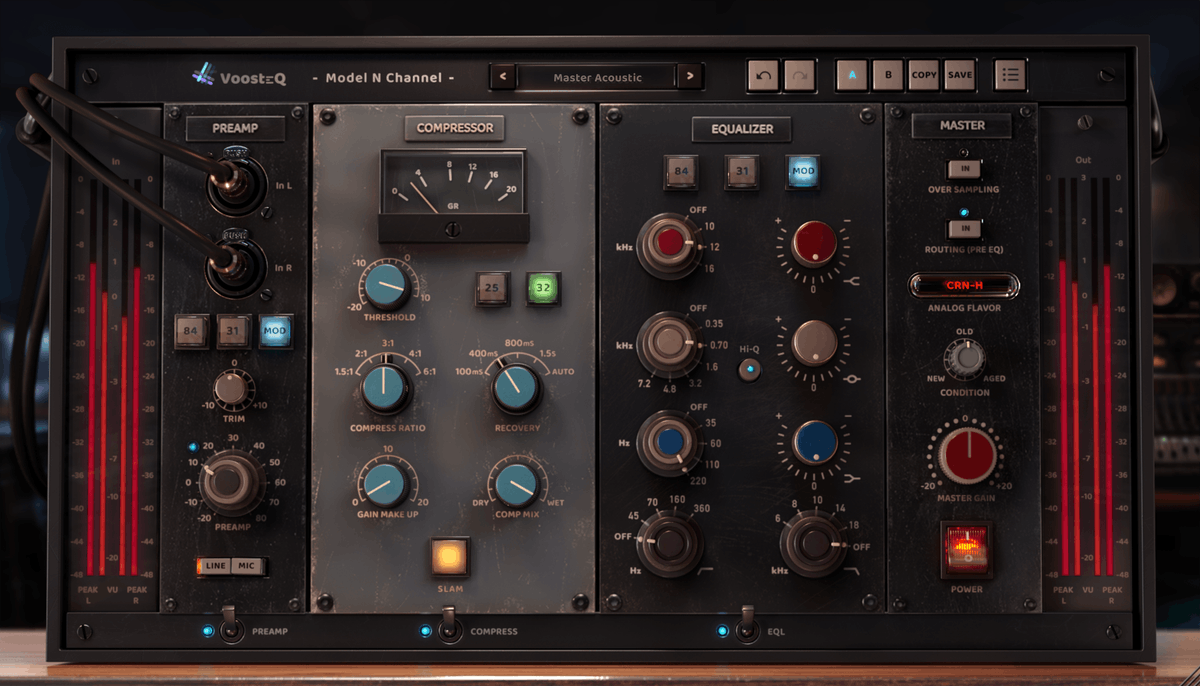Click the RECOVERY knob
Viewport: 1200px width, 686px height.
coord(516,388)
